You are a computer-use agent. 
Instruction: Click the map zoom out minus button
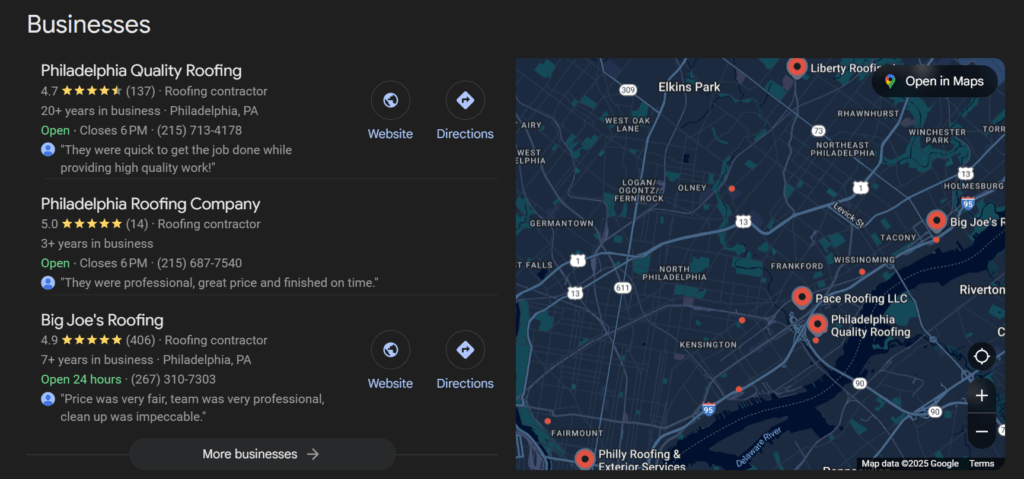[x=982, y=431]
